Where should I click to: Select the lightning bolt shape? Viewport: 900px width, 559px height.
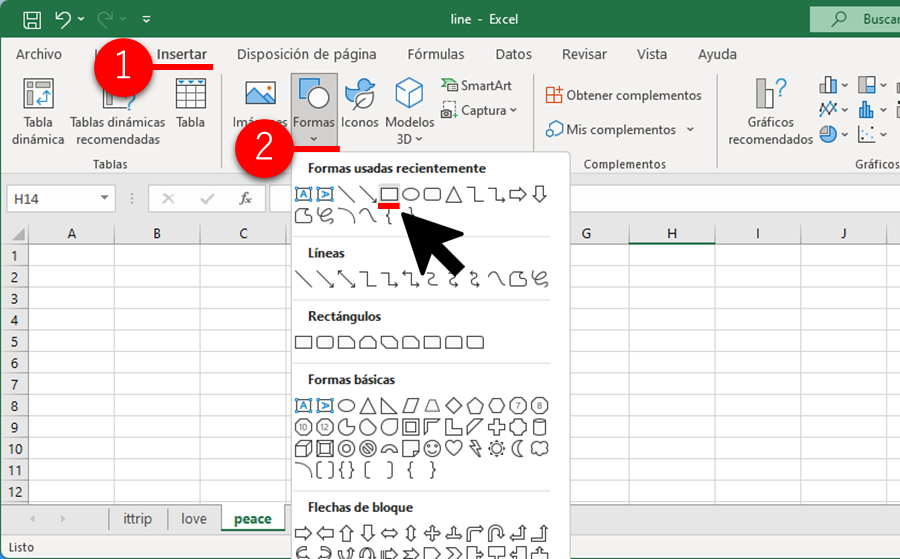475,448
